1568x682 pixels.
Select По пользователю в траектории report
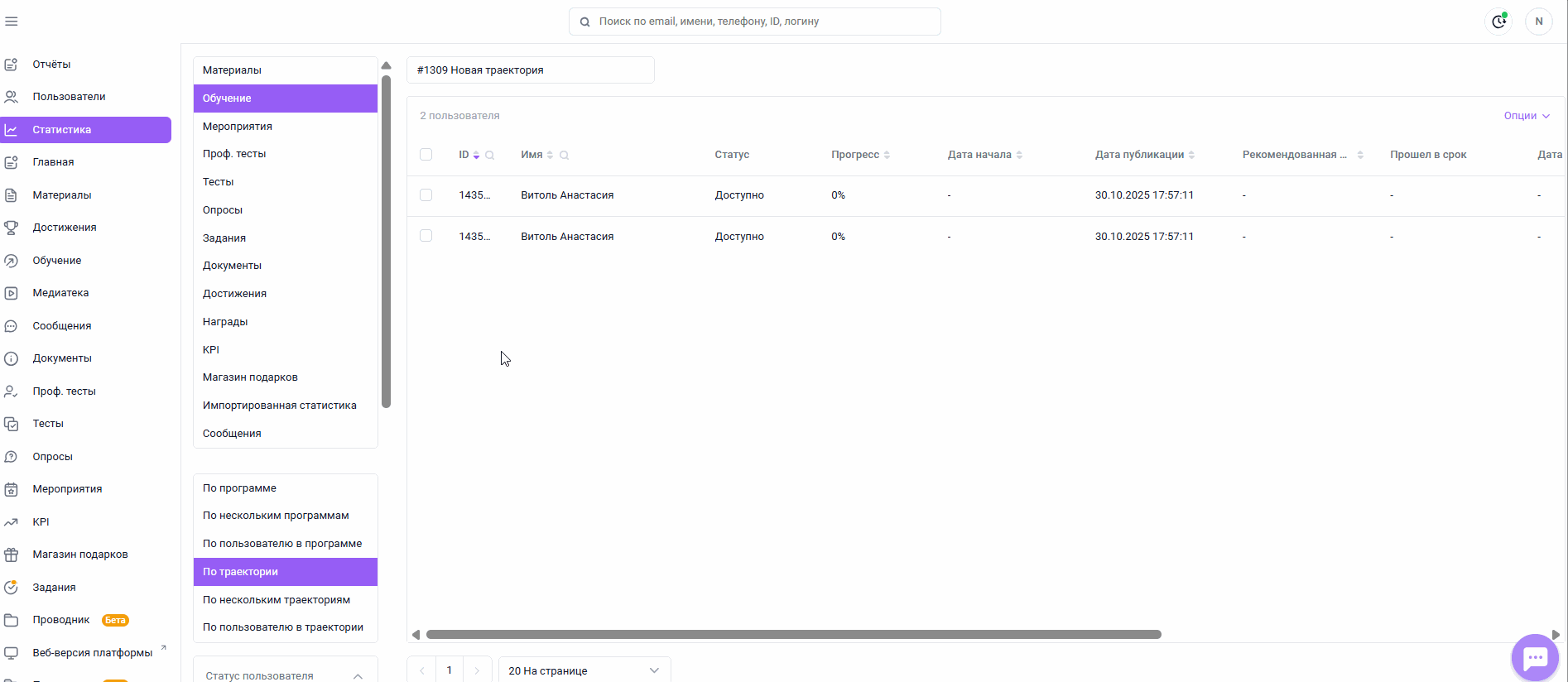(283, 627)
